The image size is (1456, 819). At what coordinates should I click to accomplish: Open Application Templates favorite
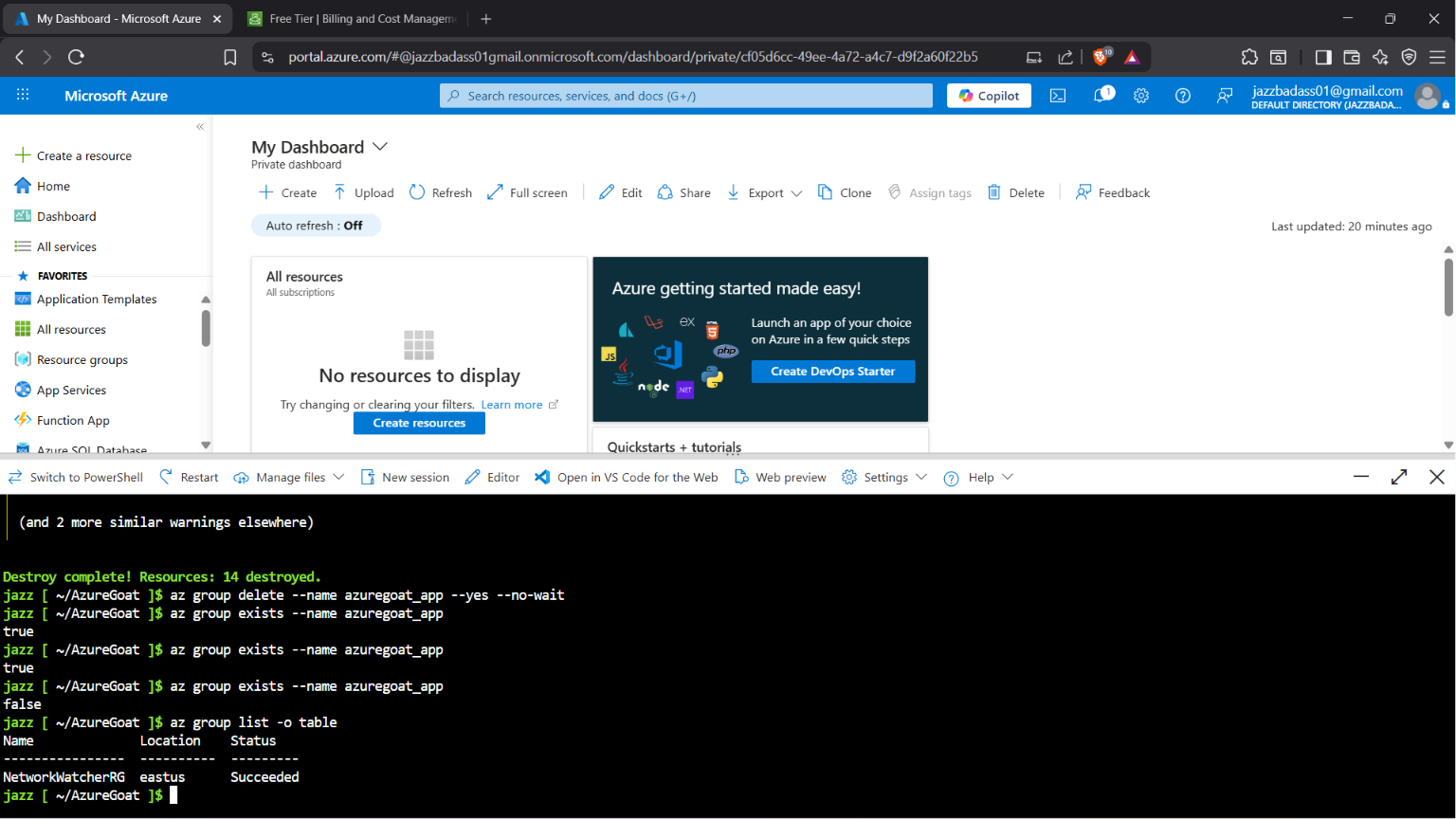(x=86, y=299)
